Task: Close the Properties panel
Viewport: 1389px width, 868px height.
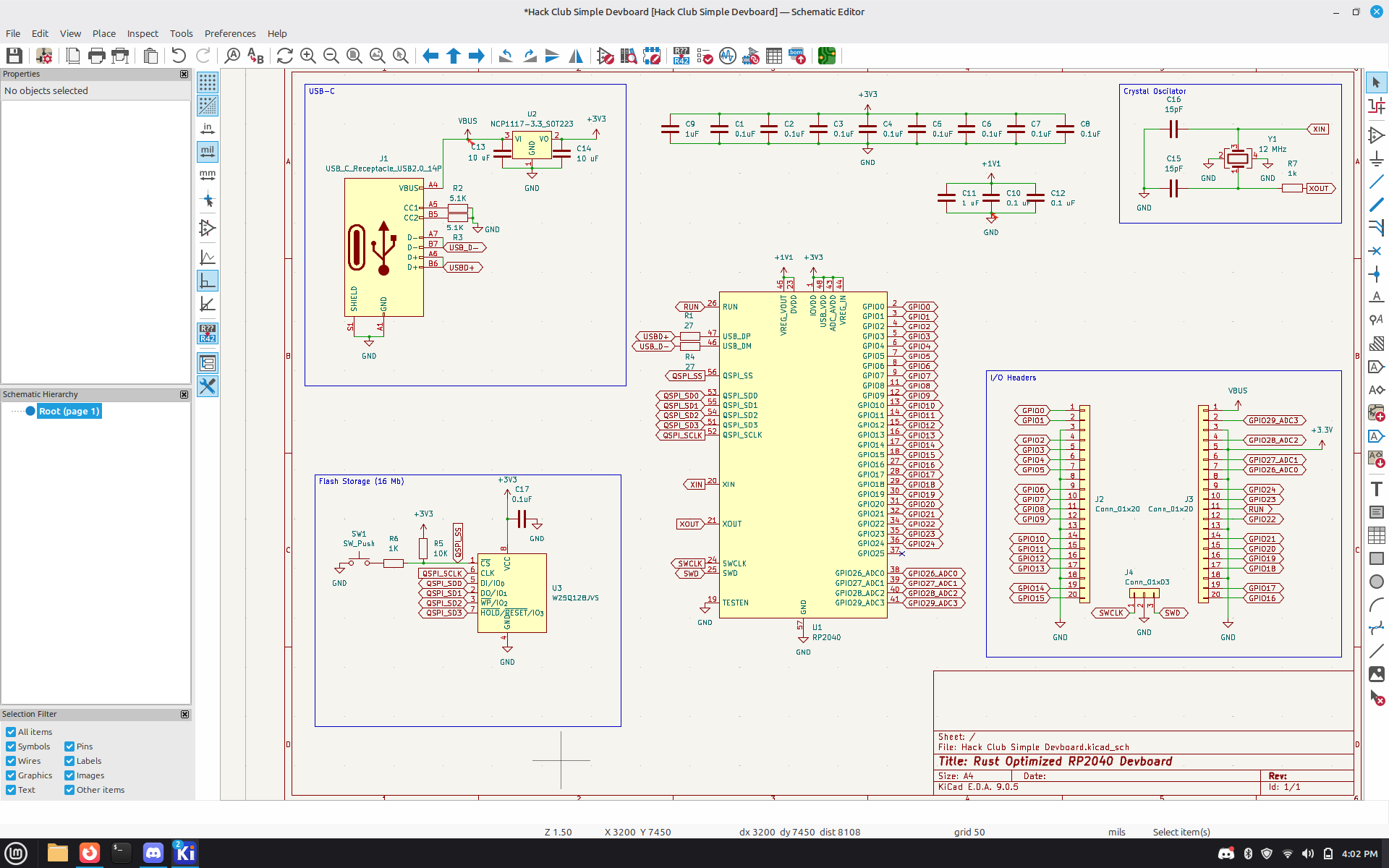Action: [184, 74]
